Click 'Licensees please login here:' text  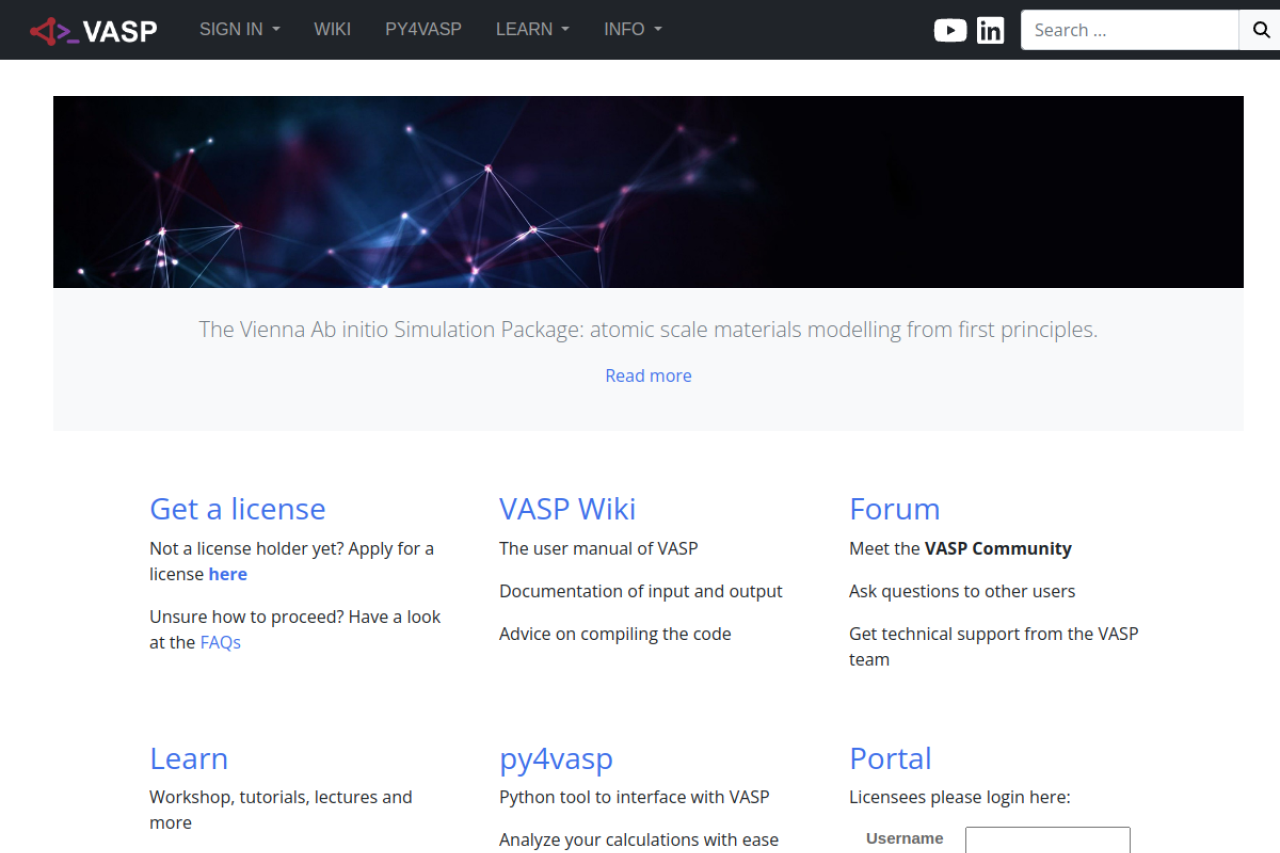[x=960, y=797]
